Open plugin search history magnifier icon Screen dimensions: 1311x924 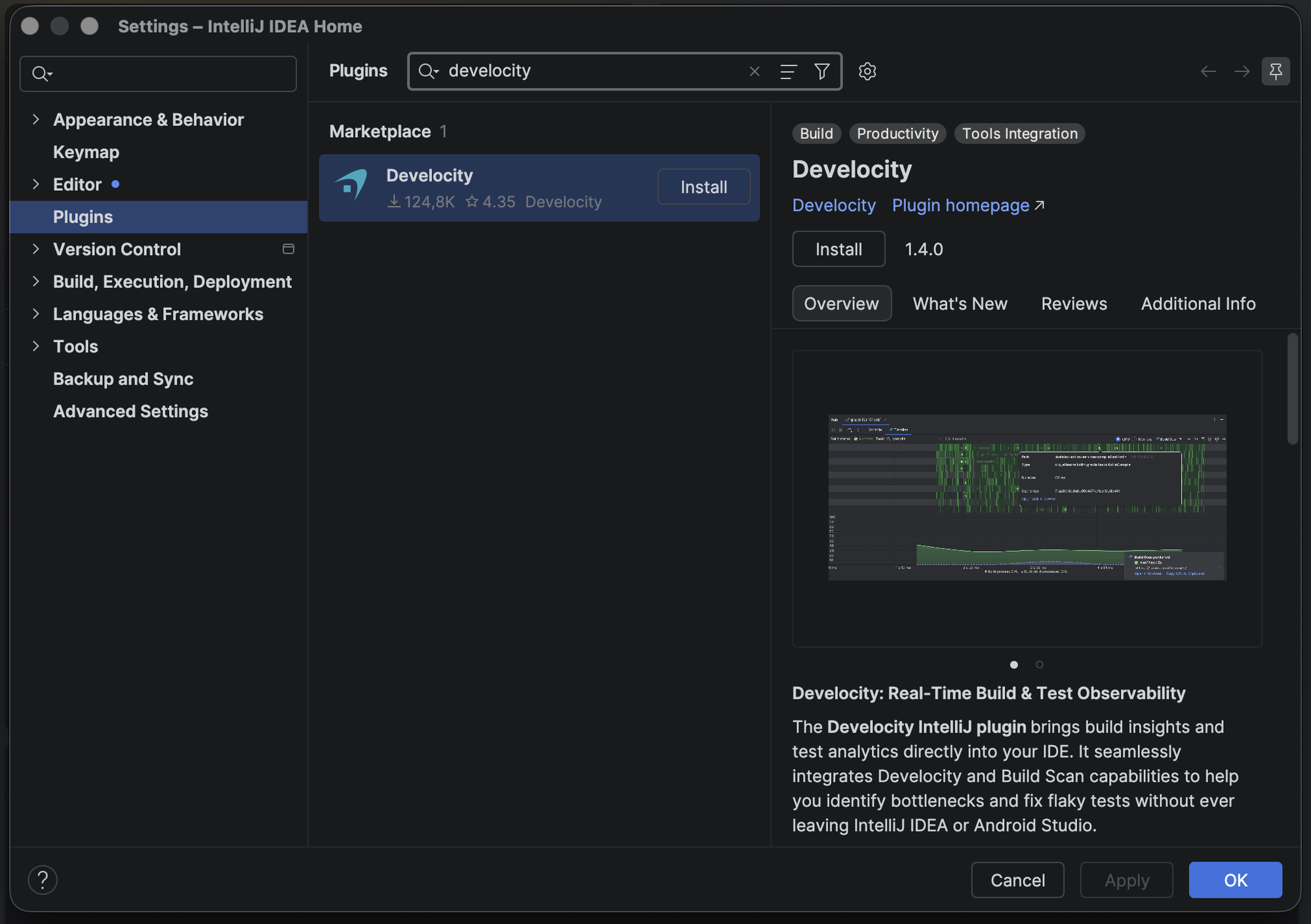point(429,71)
